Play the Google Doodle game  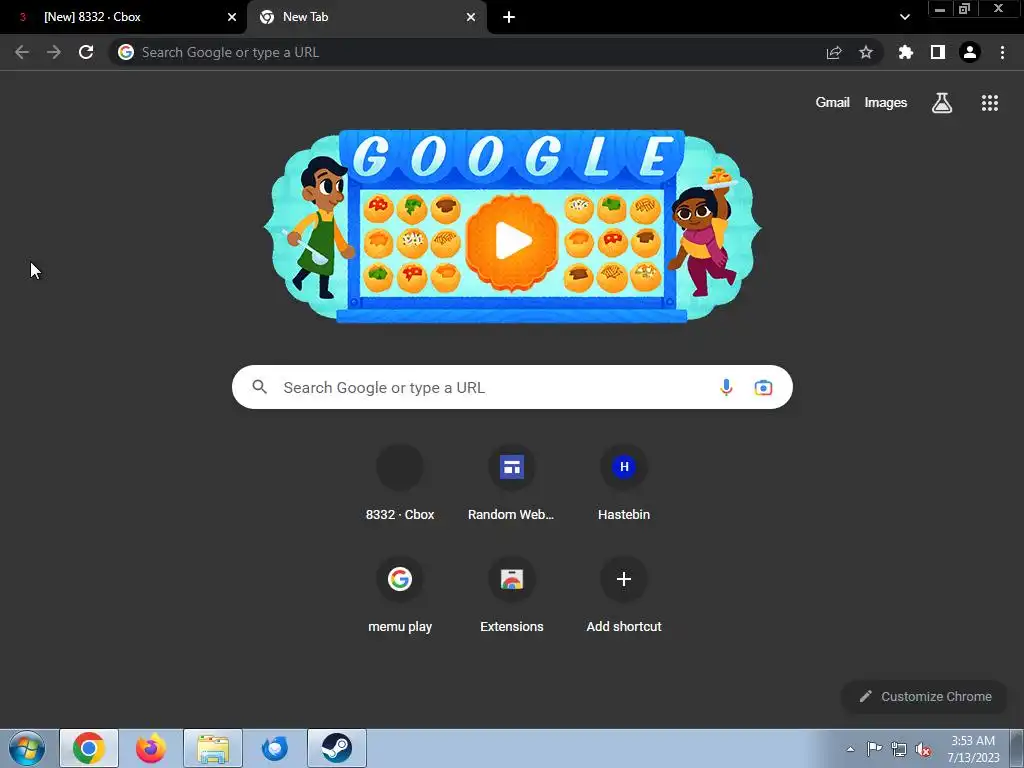(x=513, y=241)
